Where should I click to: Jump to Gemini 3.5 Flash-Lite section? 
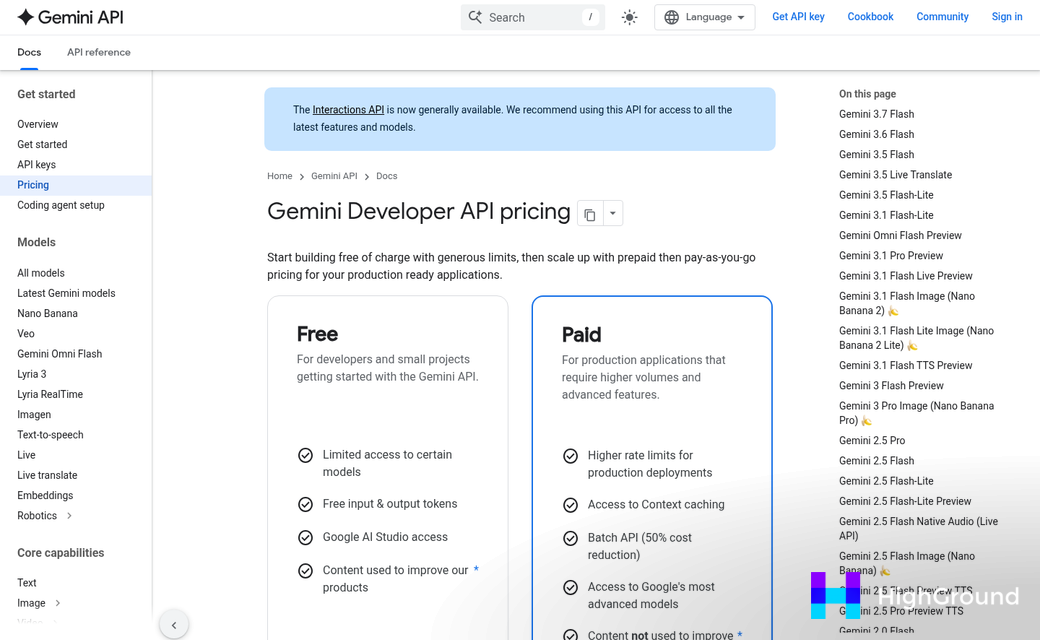[x=886, y=195]
